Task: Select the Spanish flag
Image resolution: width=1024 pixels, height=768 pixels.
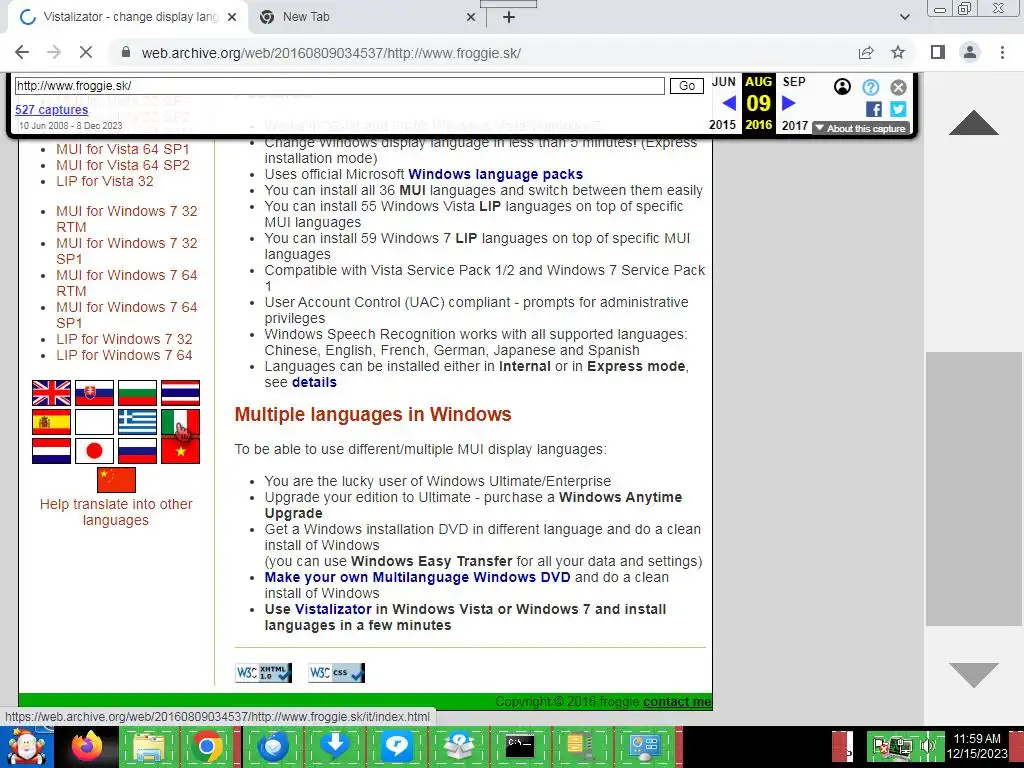Action: click(52, 422)
